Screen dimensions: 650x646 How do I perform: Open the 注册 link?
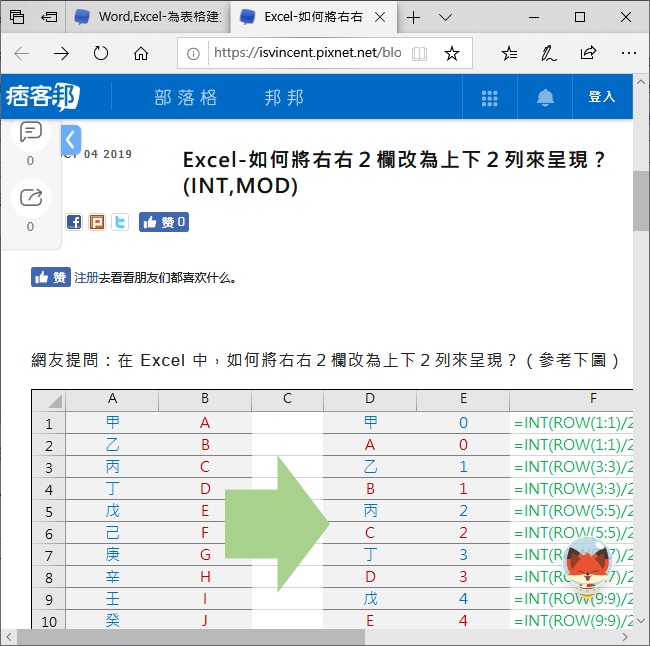coord(86,277)
